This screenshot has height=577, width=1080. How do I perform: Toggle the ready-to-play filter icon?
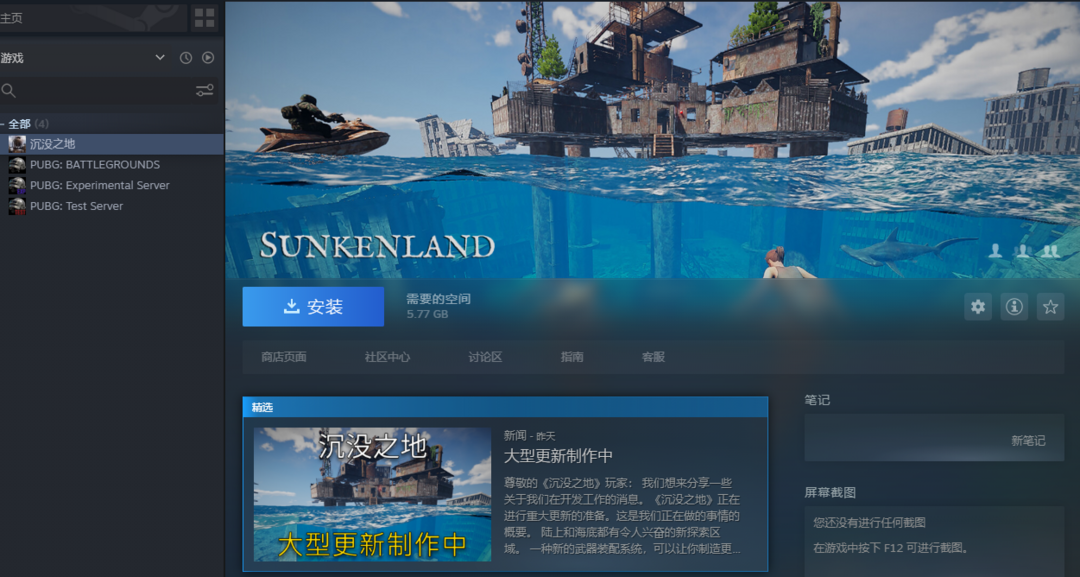click(x=208, y=58)
